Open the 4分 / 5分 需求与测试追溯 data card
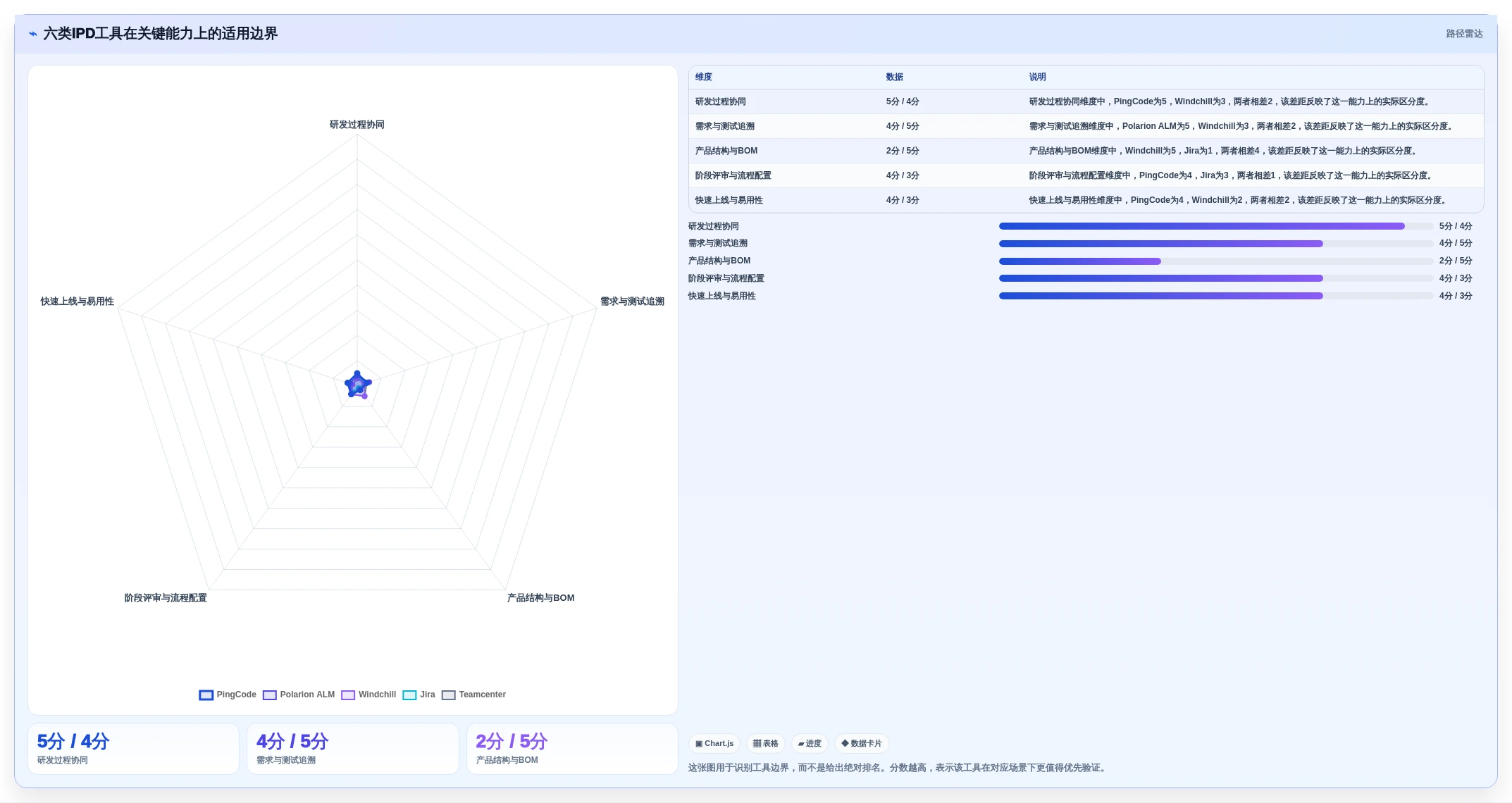Viewport: 1512px width, 803px height. (353, 749)
